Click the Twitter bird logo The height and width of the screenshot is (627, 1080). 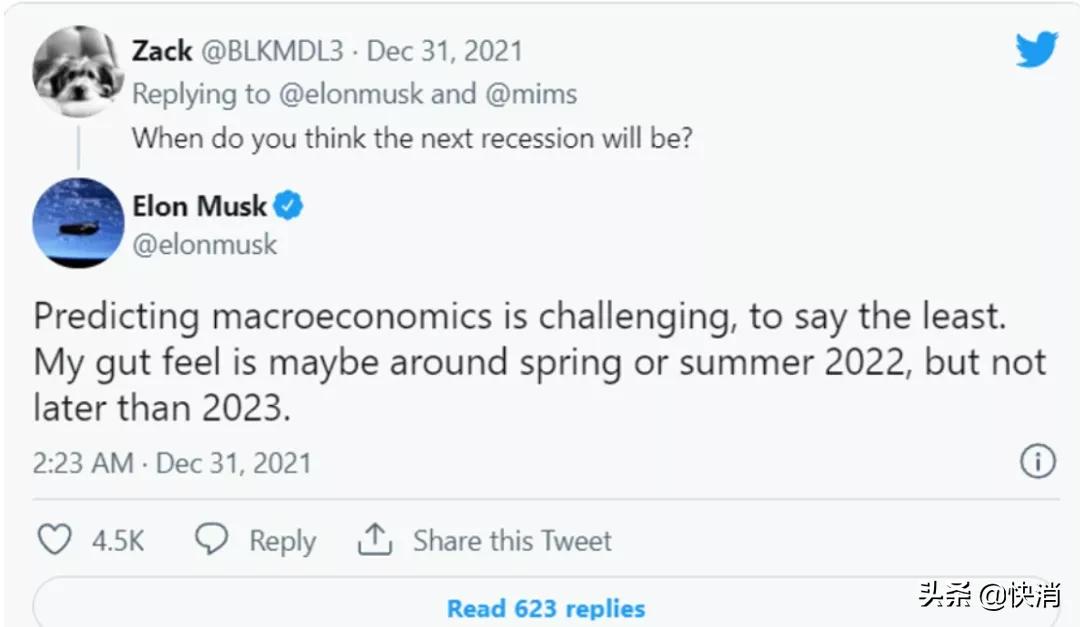point(1035,49)
